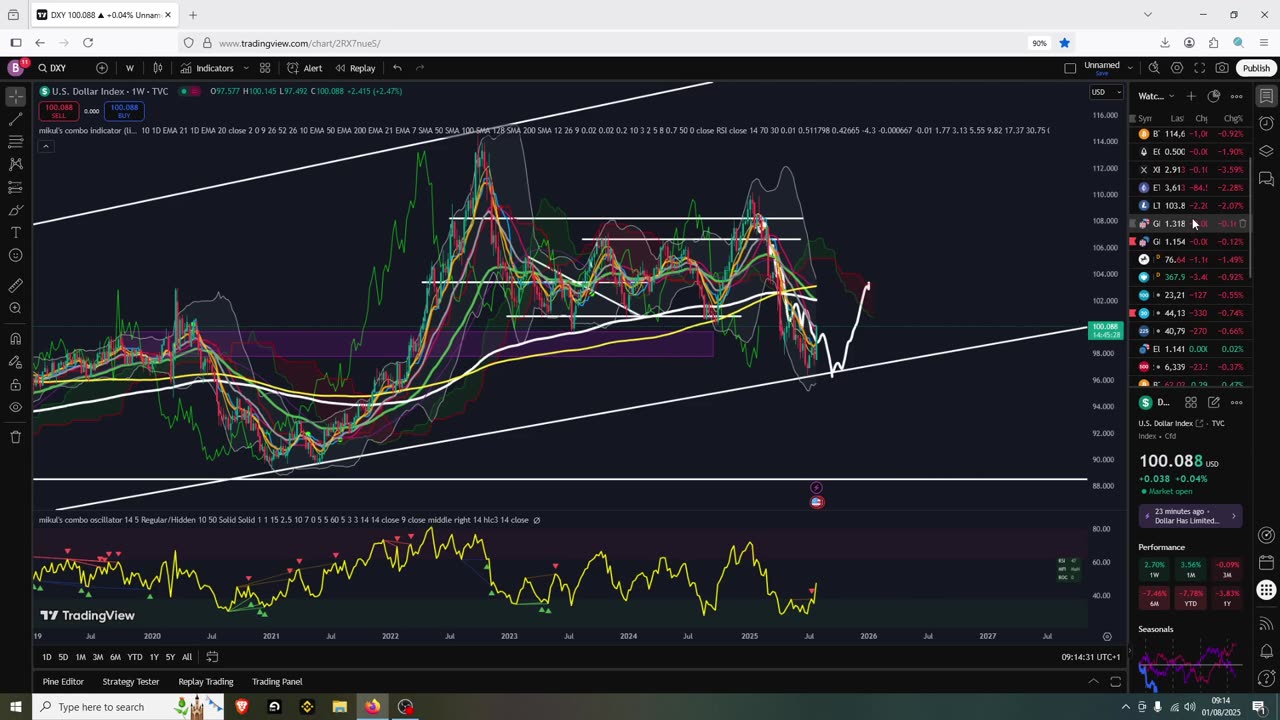Toggle magnet mode for drawings
The width and height of the screenshot is (1280, 720).
15,339
